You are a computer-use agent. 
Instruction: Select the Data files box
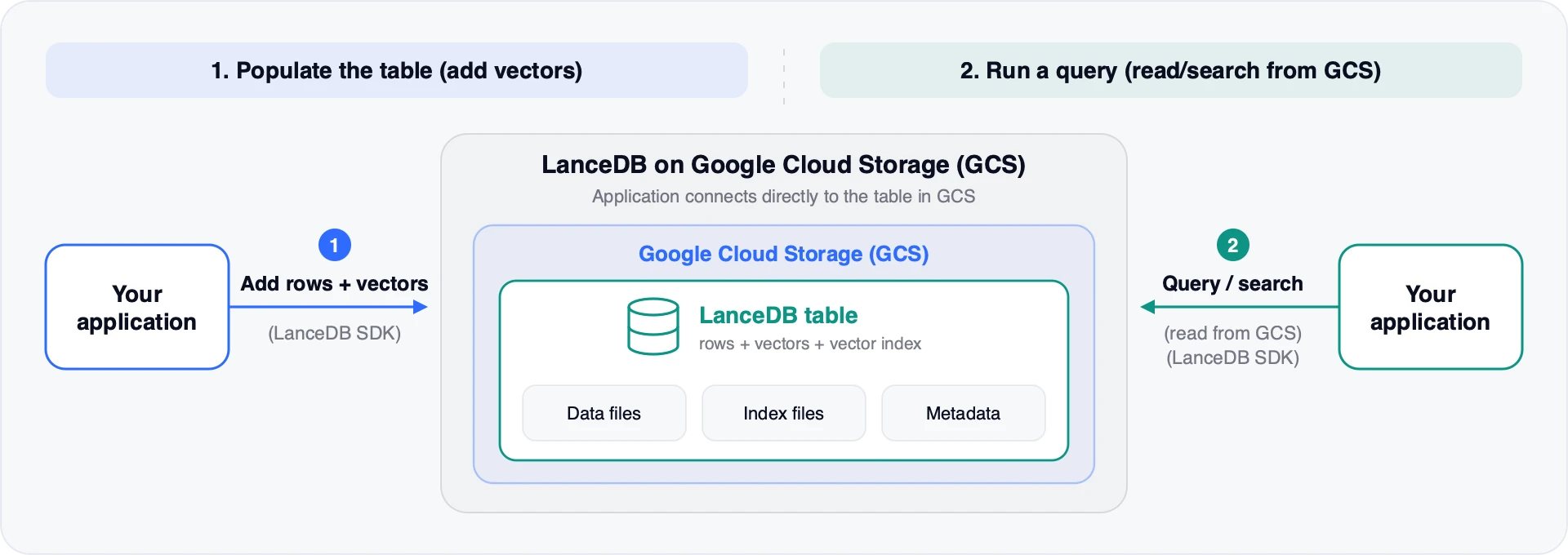tap(604, 413)
